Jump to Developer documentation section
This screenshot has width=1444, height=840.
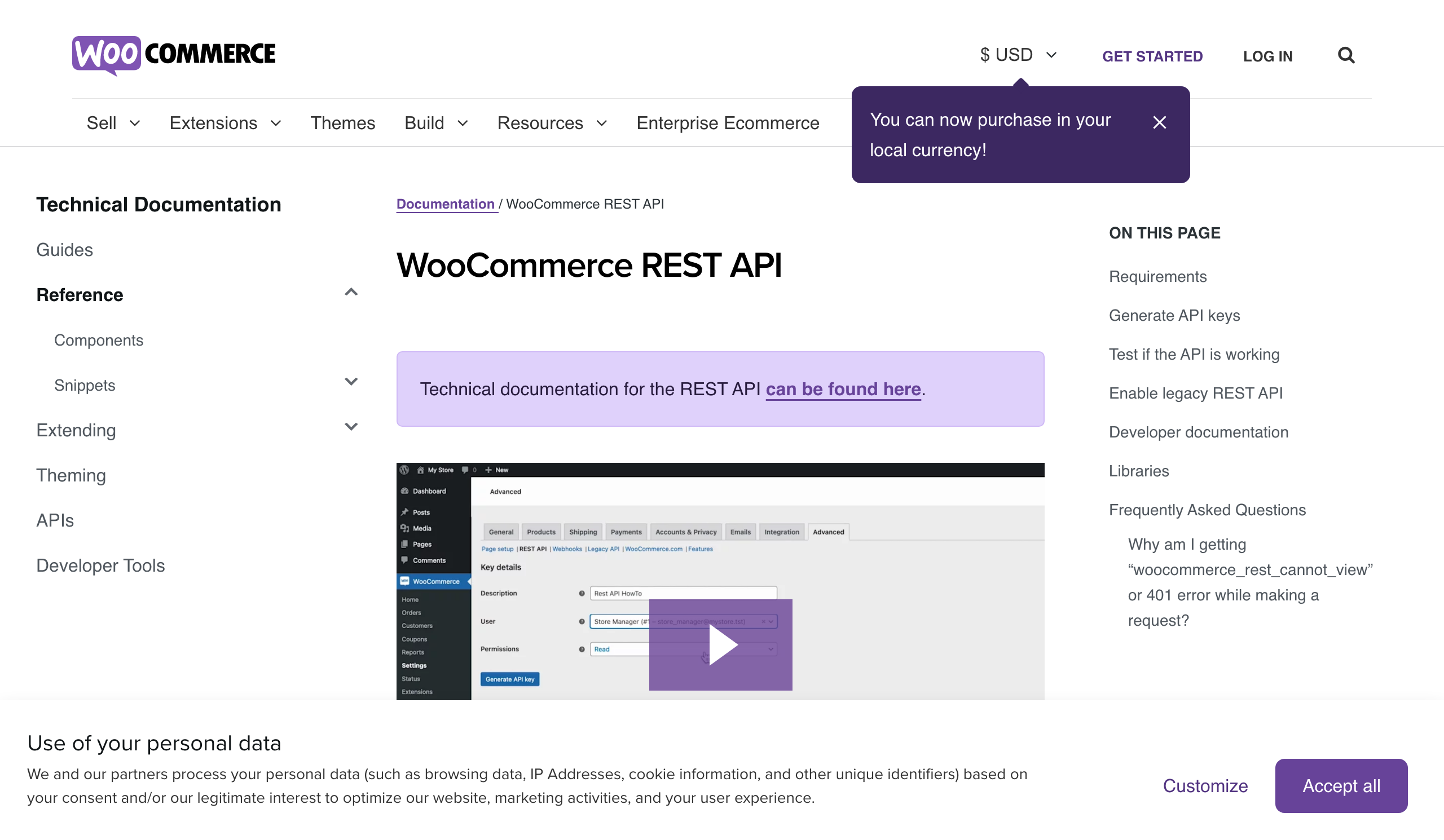[1199, 432]
